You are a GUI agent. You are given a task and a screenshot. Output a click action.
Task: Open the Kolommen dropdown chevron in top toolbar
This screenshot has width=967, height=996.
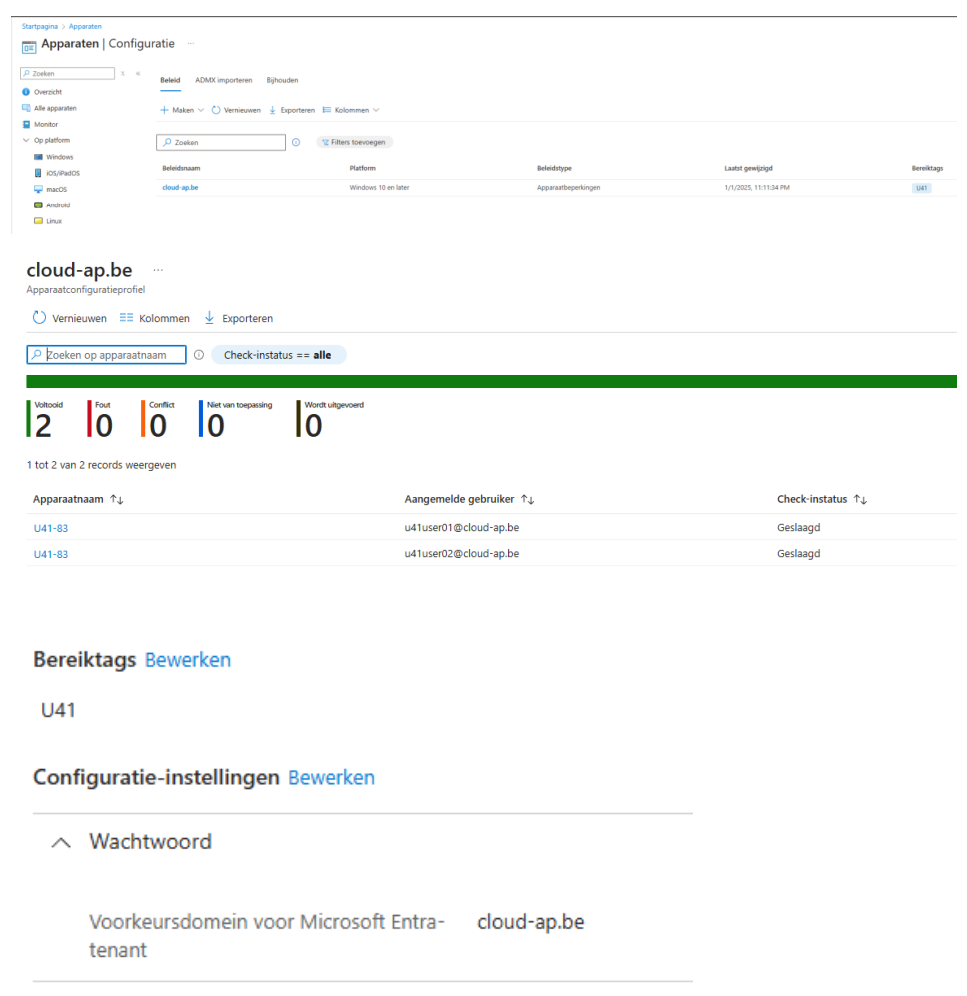pyautogui.click(x=376, y=110)
